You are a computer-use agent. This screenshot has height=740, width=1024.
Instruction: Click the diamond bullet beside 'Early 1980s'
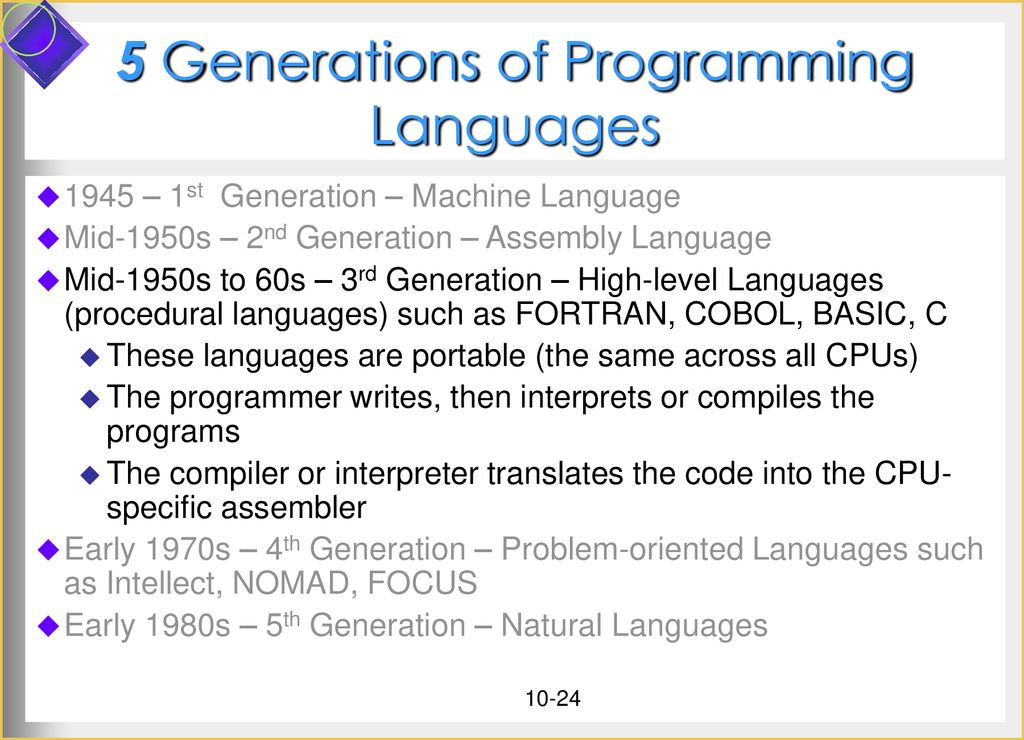click(49, 626)
